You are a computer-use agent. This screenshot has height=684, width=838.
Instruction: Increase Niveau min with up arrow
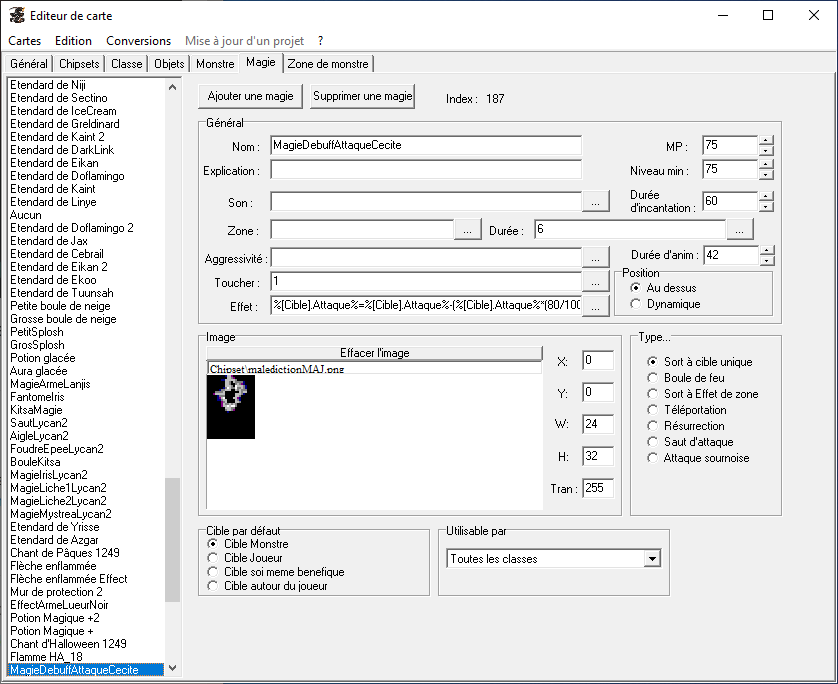coord(766,166)
